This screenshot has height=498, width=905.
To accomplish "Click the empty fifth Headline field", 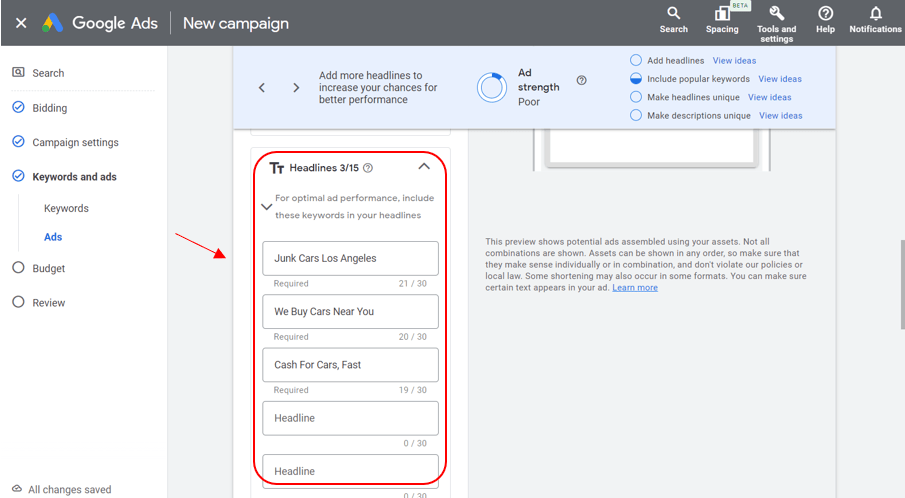I will [x=350, y=471].
